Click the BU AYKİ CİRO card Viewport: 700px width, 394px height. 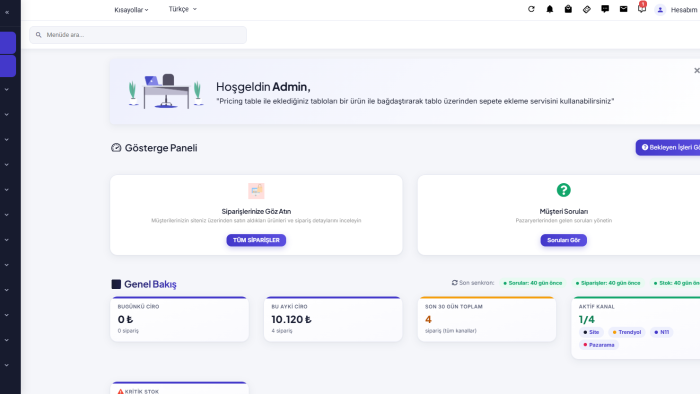(x=333, y=319)
